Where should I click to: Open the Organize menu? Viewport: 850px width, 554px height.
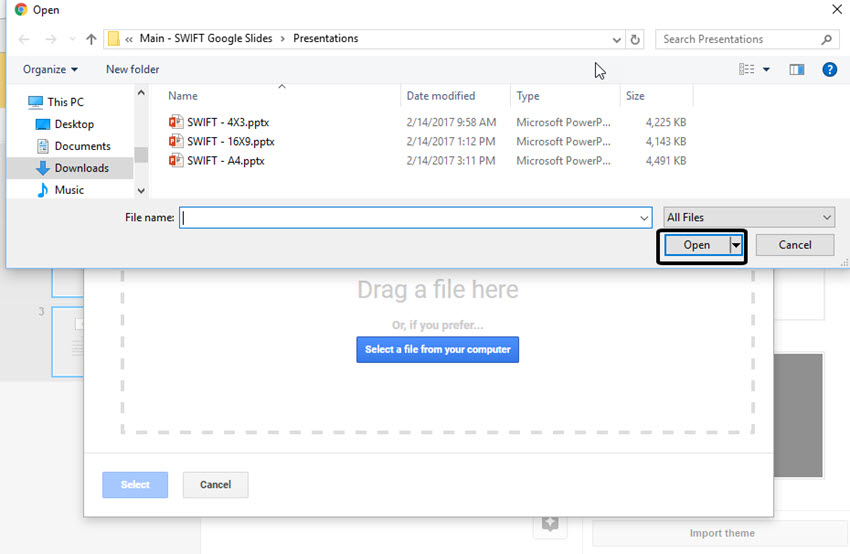pyautogui.click(x=50, y=69)
